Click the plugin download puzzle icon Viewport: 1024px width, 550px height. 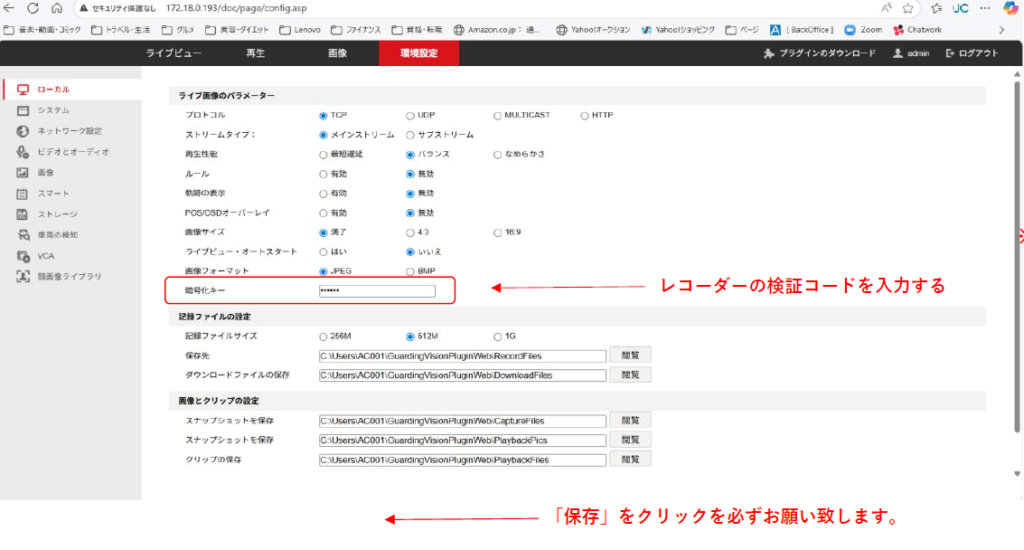pyautogui.click(x=768, y=54)
